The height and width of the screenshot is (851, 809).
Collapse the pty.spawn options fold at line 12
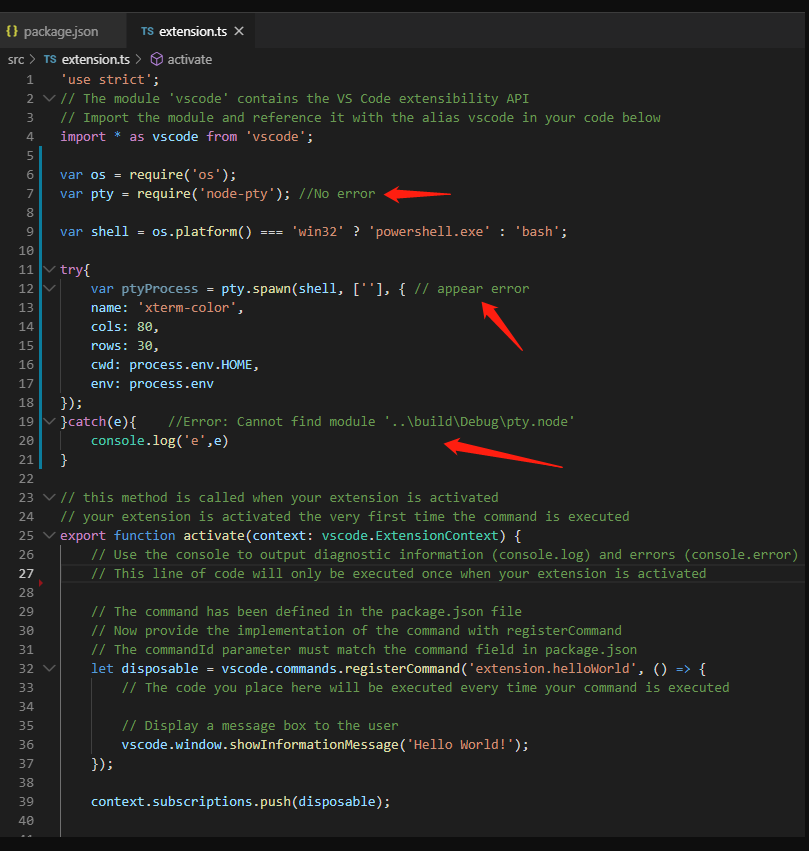click(x=49, y=288)
